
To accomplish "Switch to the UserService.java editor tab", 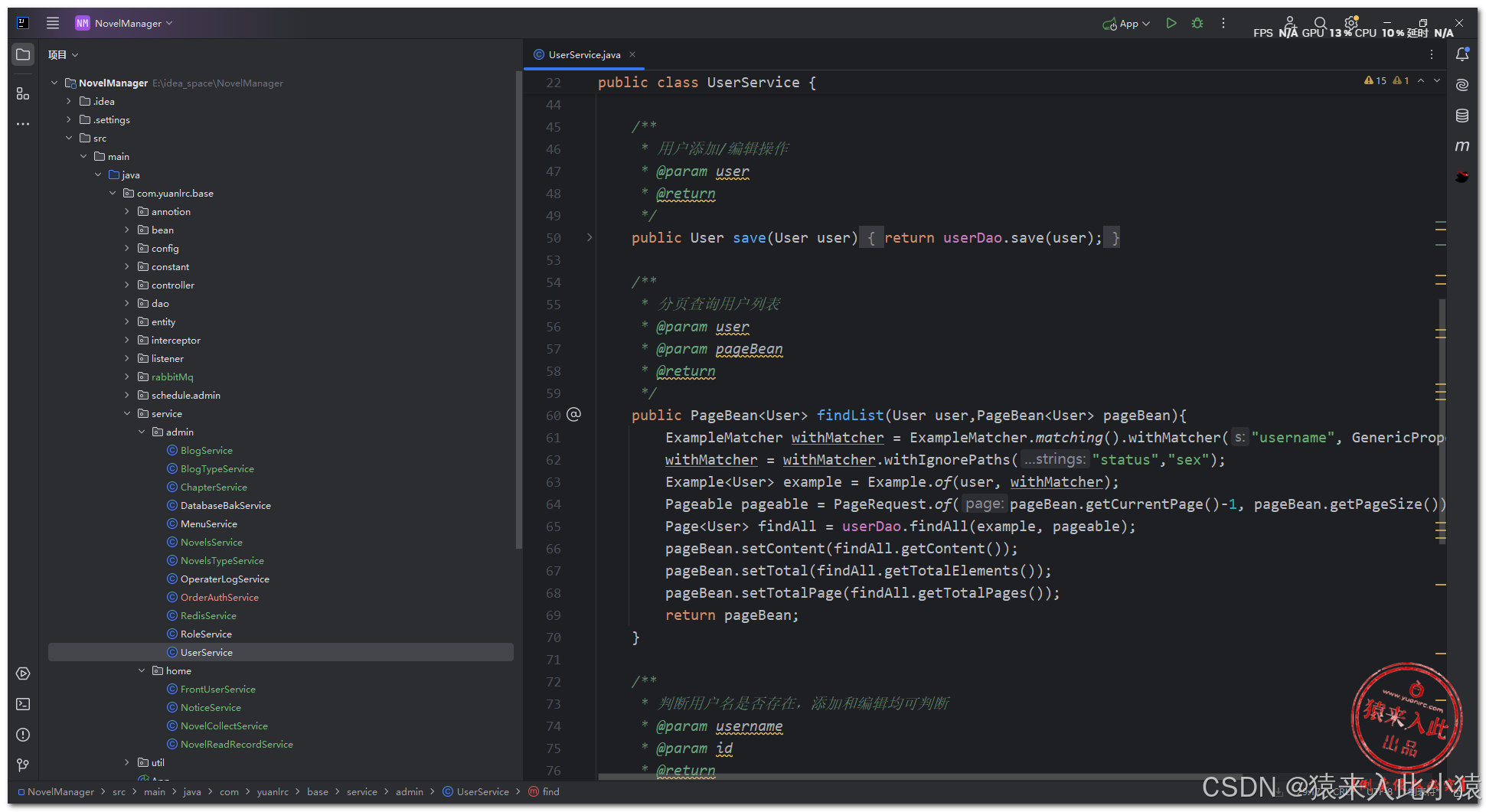I will pos(584,54).
